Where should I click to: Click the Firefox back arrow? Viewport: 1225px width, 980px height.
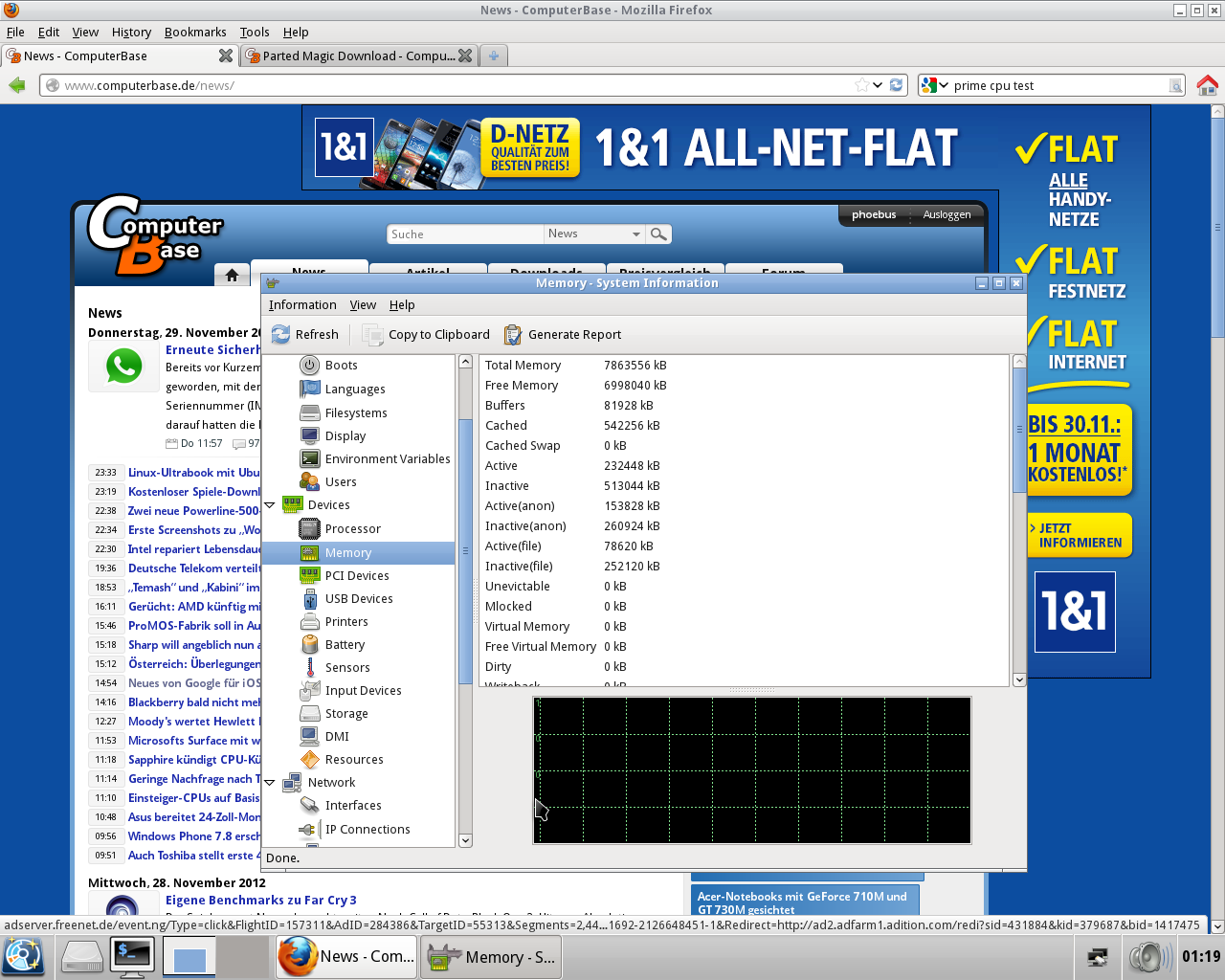[x=16, y=85]
